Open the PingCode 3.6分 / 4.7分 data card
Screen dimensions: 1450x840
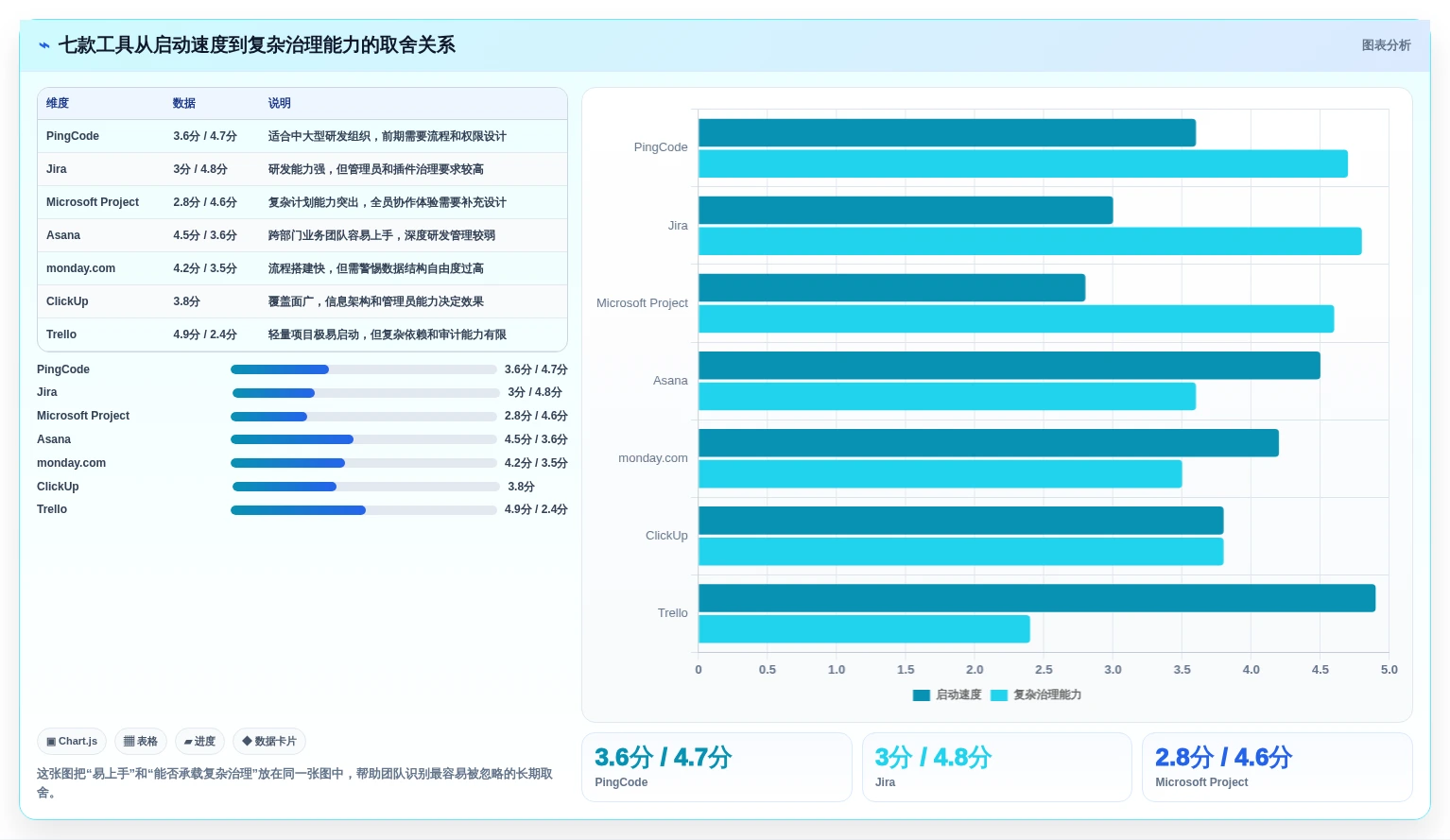pos(716,767)
